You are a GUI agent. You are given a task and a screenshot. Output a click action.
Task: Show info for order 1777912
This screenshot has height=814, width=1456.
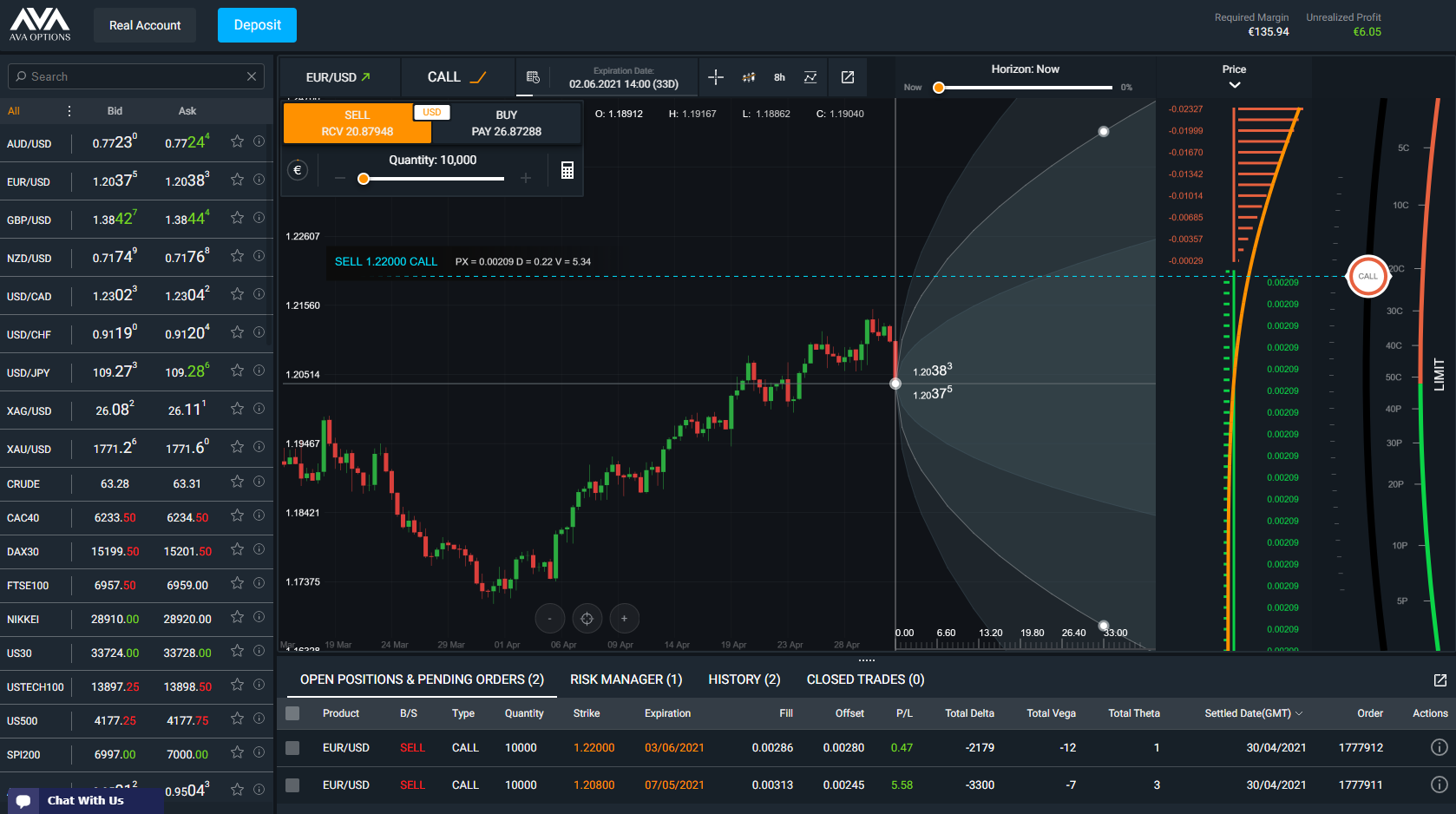point(1439,747)
